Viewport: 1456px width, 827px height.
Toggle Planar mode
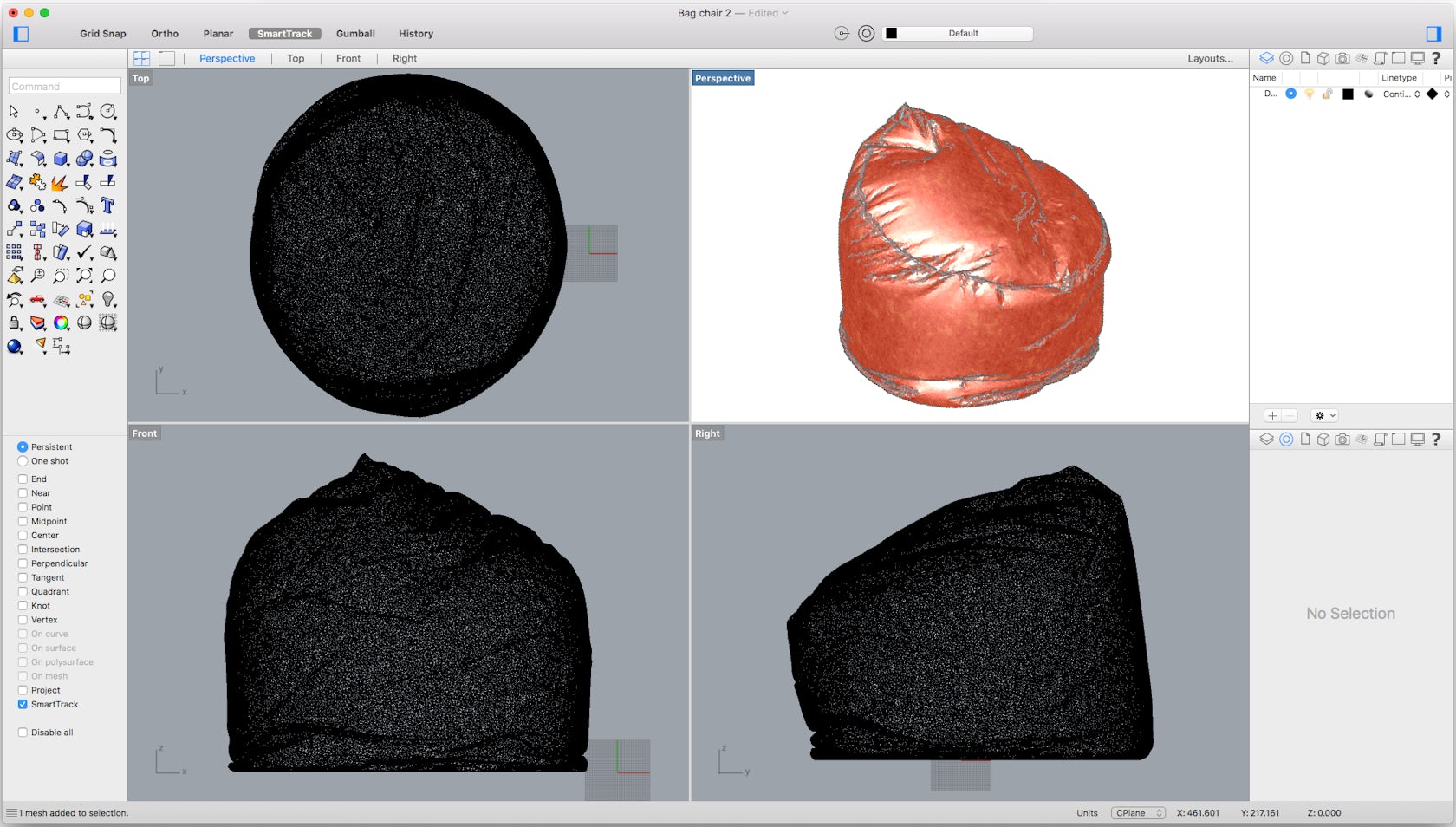tap(218, 34)
